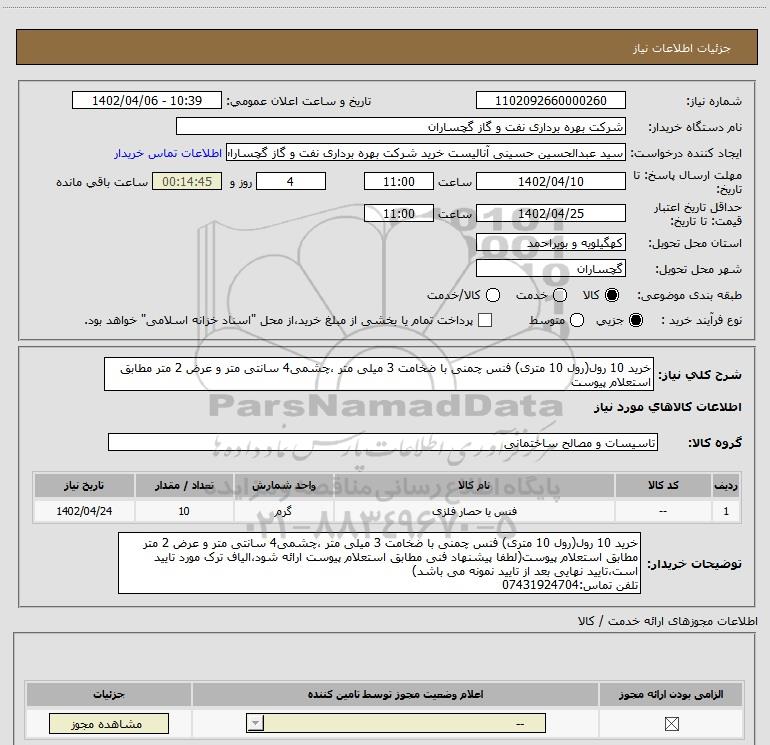Choose the جزیی purchase process option
This screenshot has height=745, width=770.
coord(635,320)
